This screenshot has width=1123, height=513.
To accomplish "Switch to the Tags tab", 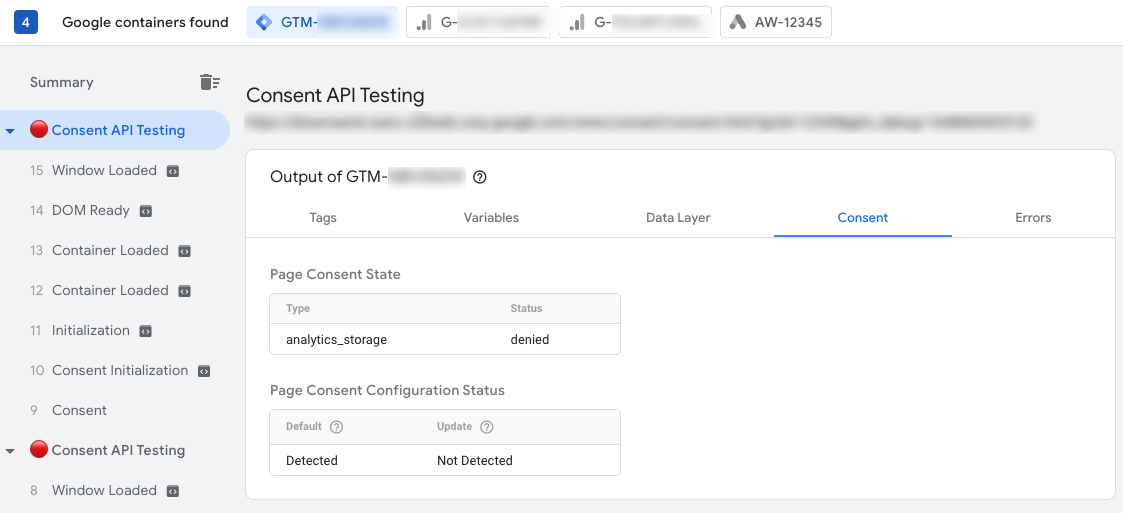I will tap(323, 218).
